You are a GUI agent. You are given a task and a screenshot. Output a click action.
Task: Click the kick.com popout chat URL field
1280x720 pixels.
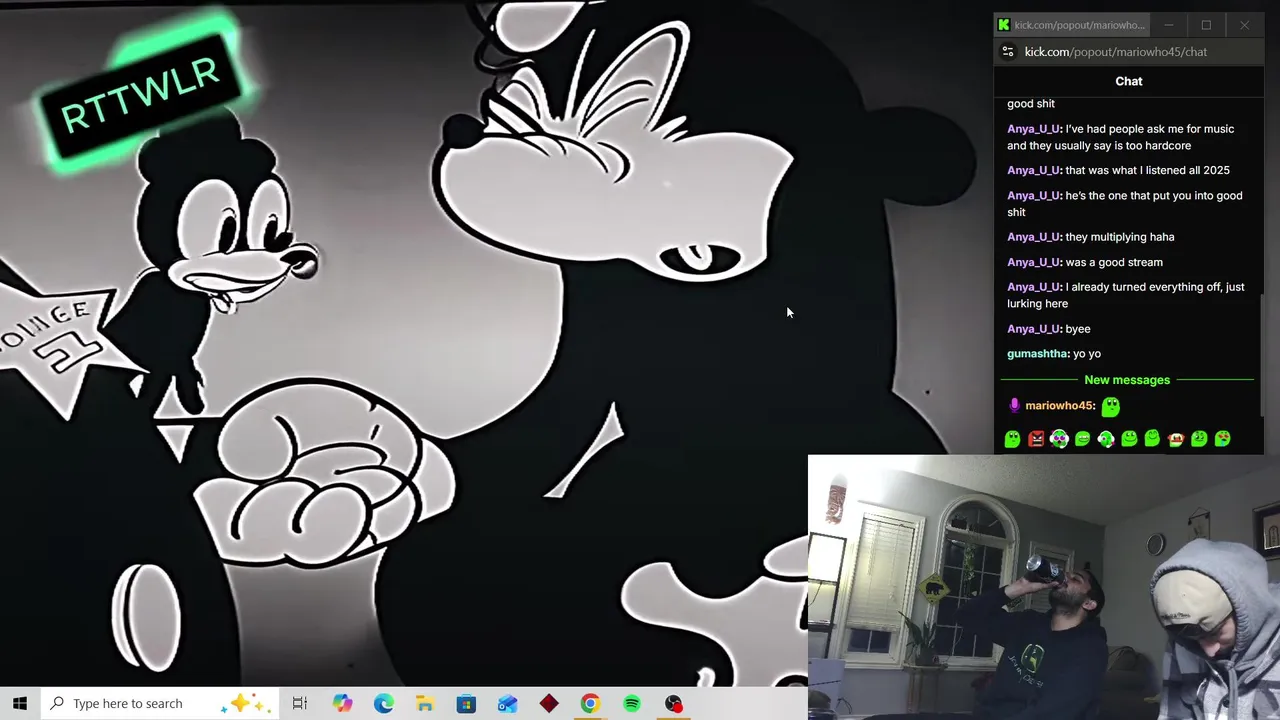click(1116, 52)
